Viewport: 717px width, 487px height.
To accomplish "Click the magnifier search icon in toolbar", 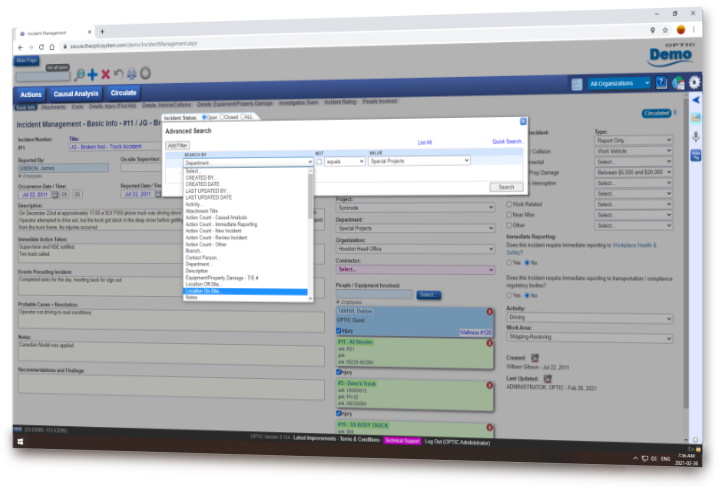I will pos(80,74).
